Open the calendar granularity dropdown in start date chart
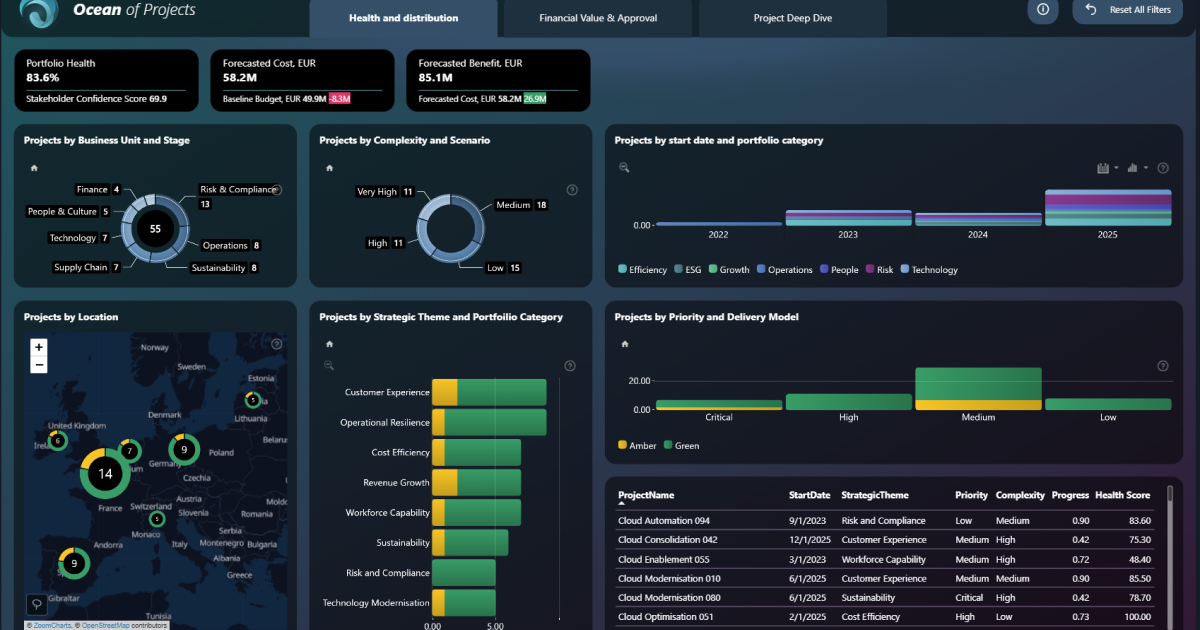The image size is (1200, 630). (x=1107, y=168)
